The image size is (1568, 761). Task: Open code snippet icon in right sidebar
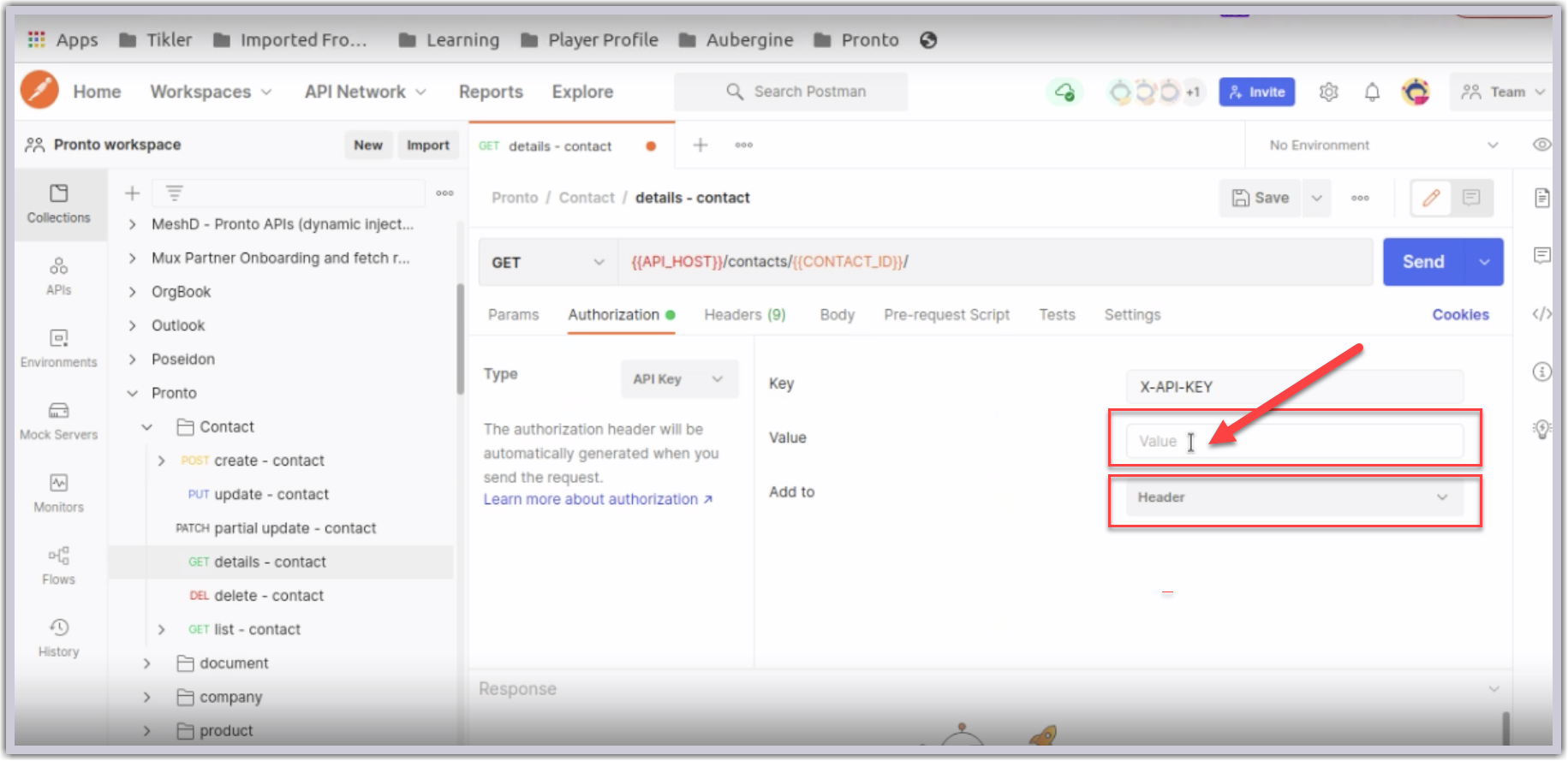click(1541, 313)
